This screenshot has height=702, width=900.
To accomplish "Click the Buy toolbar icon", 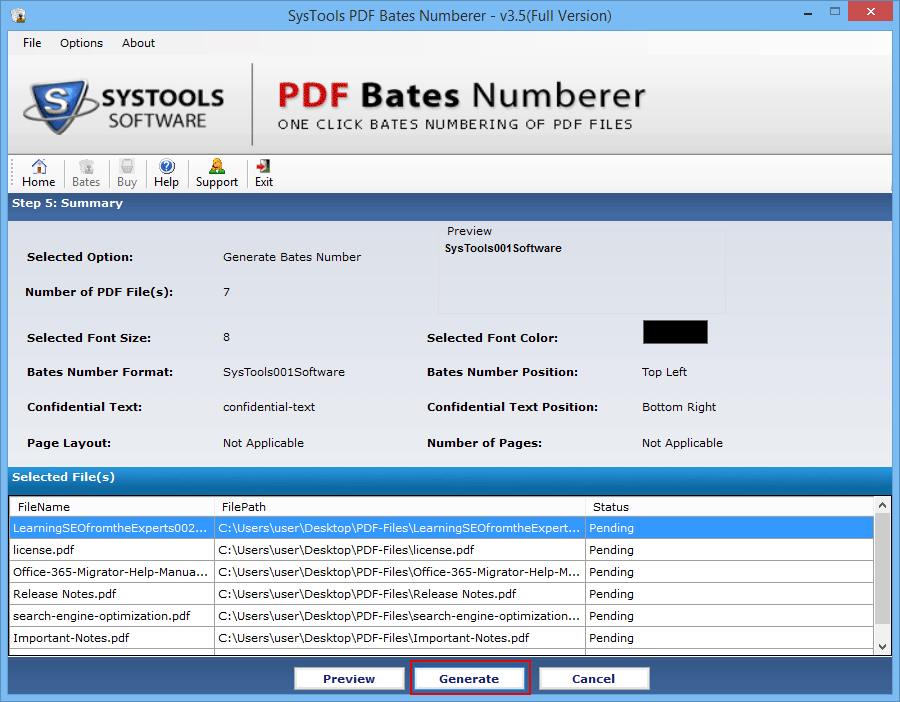I will click(x=127, y=173).
